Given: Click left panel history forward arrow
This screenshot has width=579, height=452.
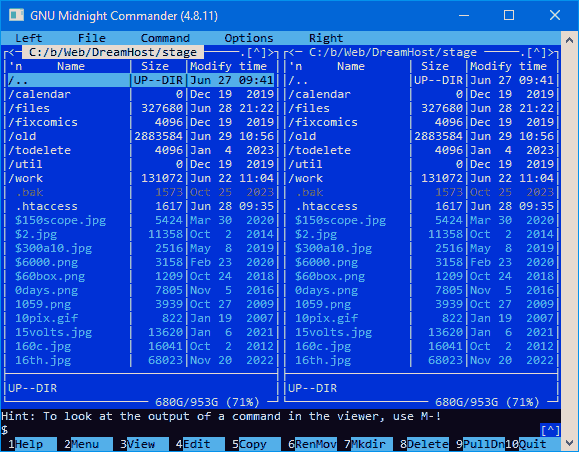Looking at the screenshot, I should [x=270, y=52].
